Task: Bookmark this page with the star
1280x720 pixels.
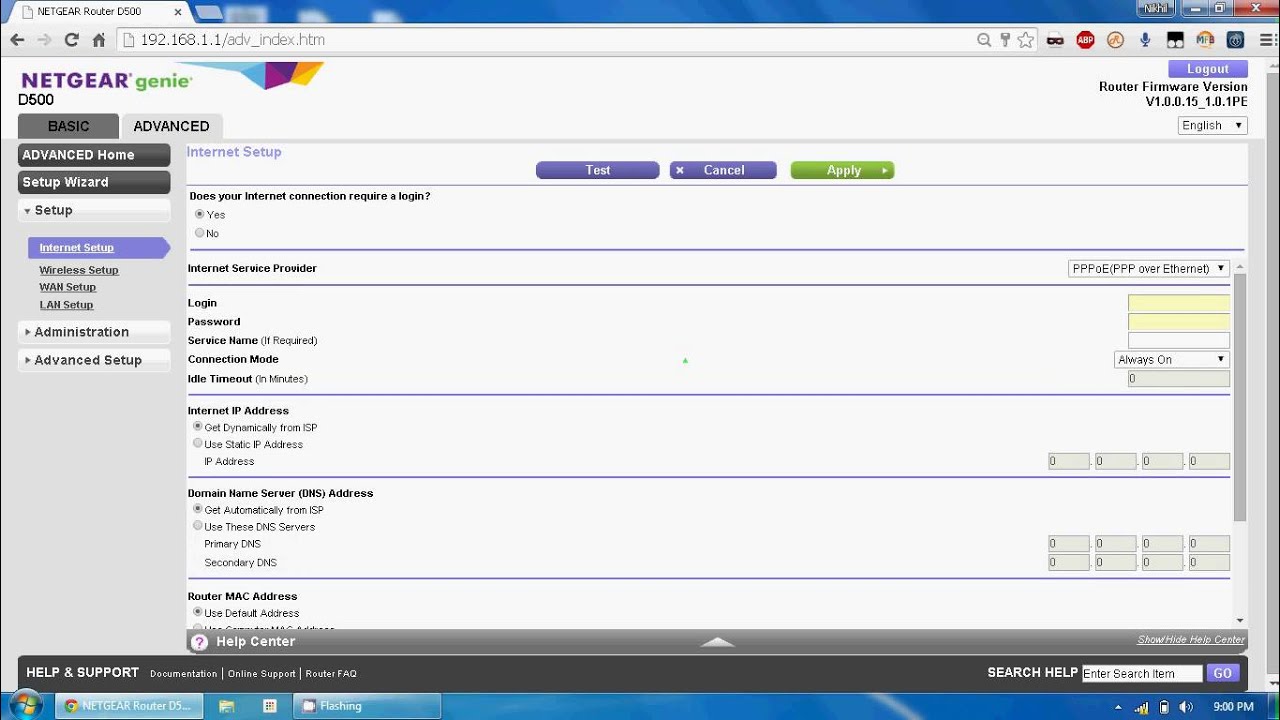Action: 1025,40
